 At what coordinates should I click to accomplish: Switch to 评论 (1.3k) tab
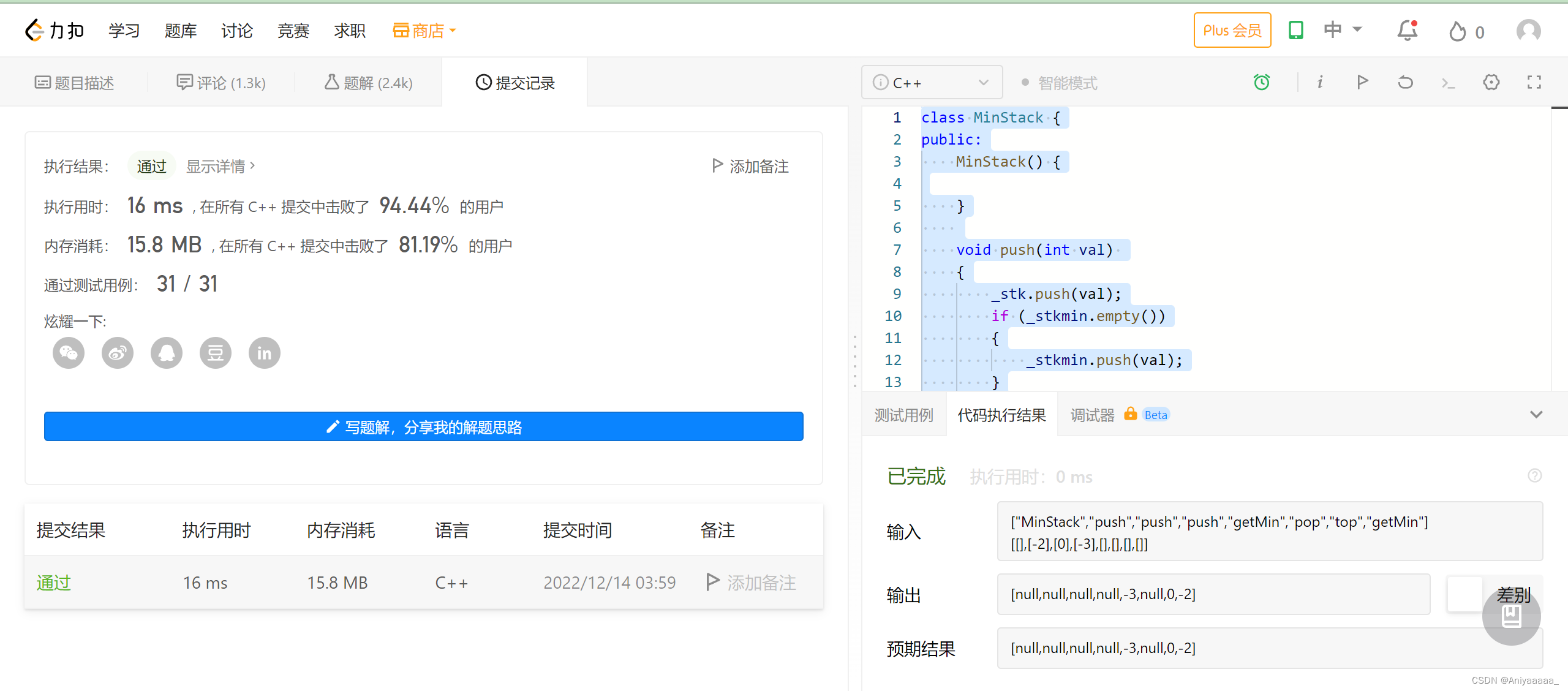[221, 83]
